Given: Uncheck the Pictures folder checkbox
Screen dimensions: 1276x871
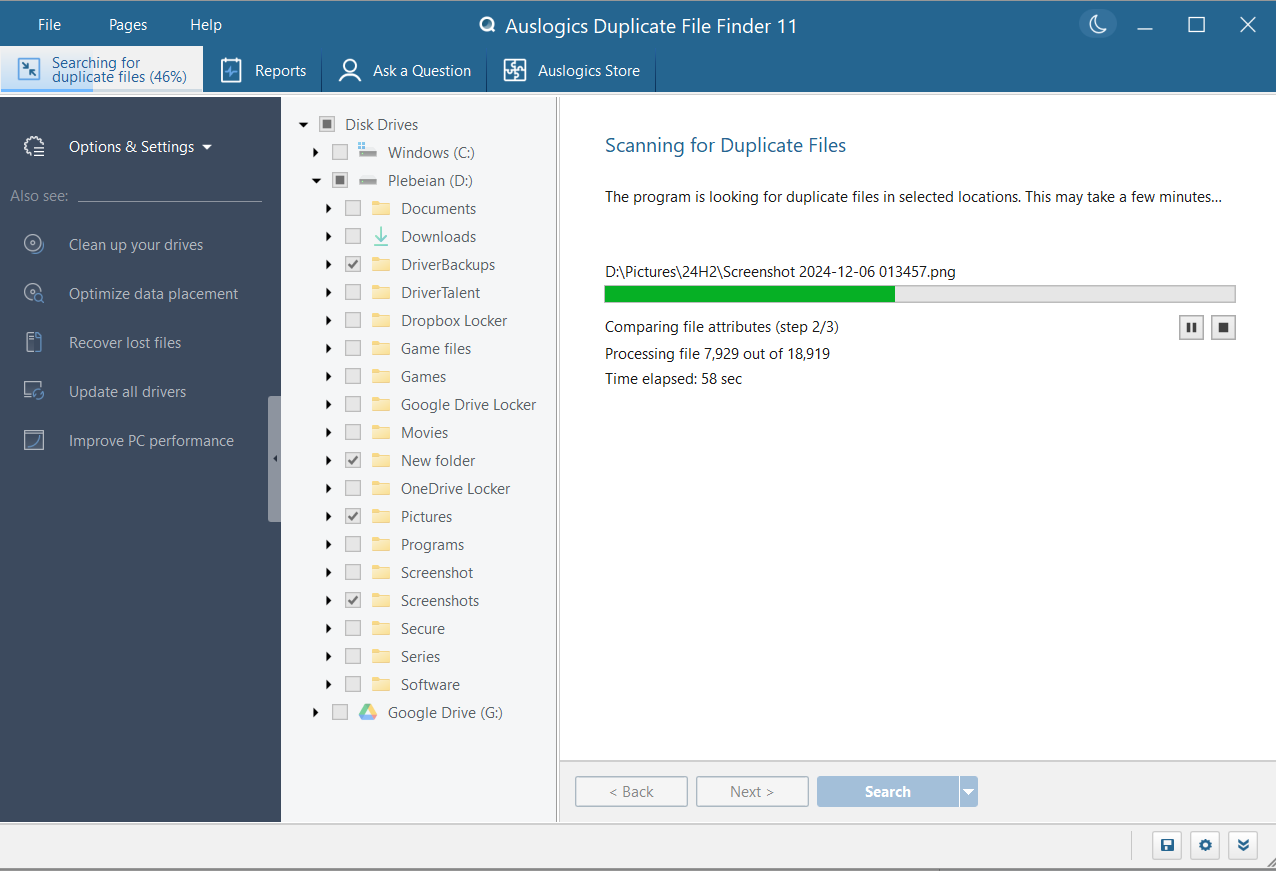Looking at the screenshot, I should point(353,517).
